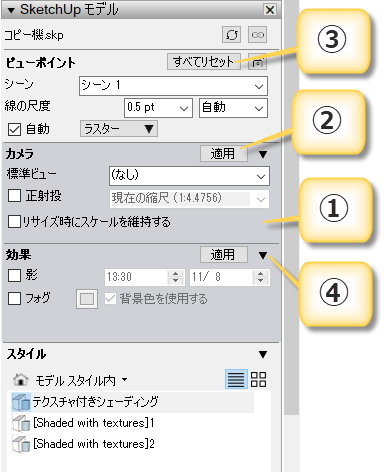This screenshot has height=472, width=386.
Task: Open the 0.5 pt line weight dropdown
Action: (158, 108)
